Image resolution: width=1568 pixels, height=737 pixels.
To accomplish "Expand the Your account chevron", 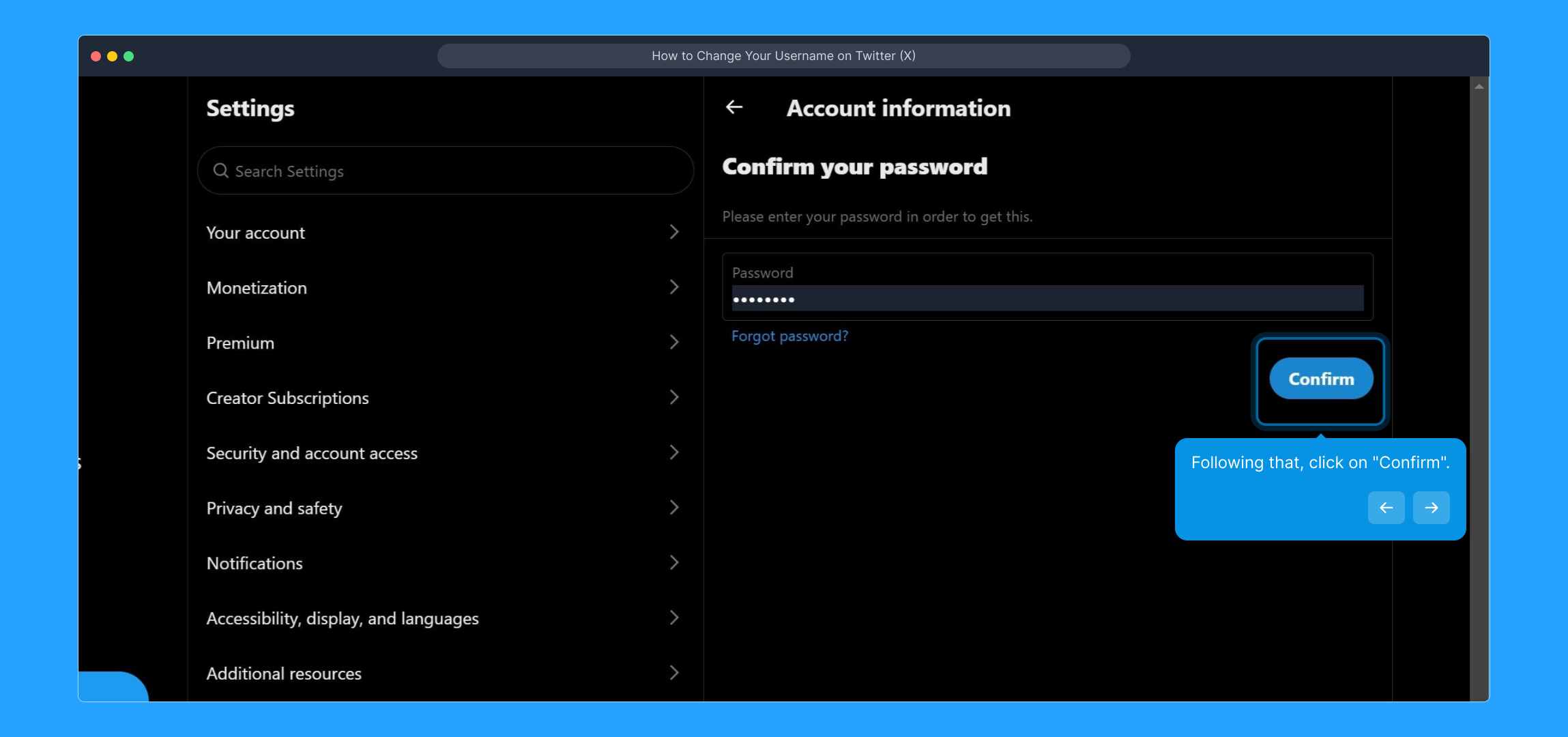I will [673, 232].
